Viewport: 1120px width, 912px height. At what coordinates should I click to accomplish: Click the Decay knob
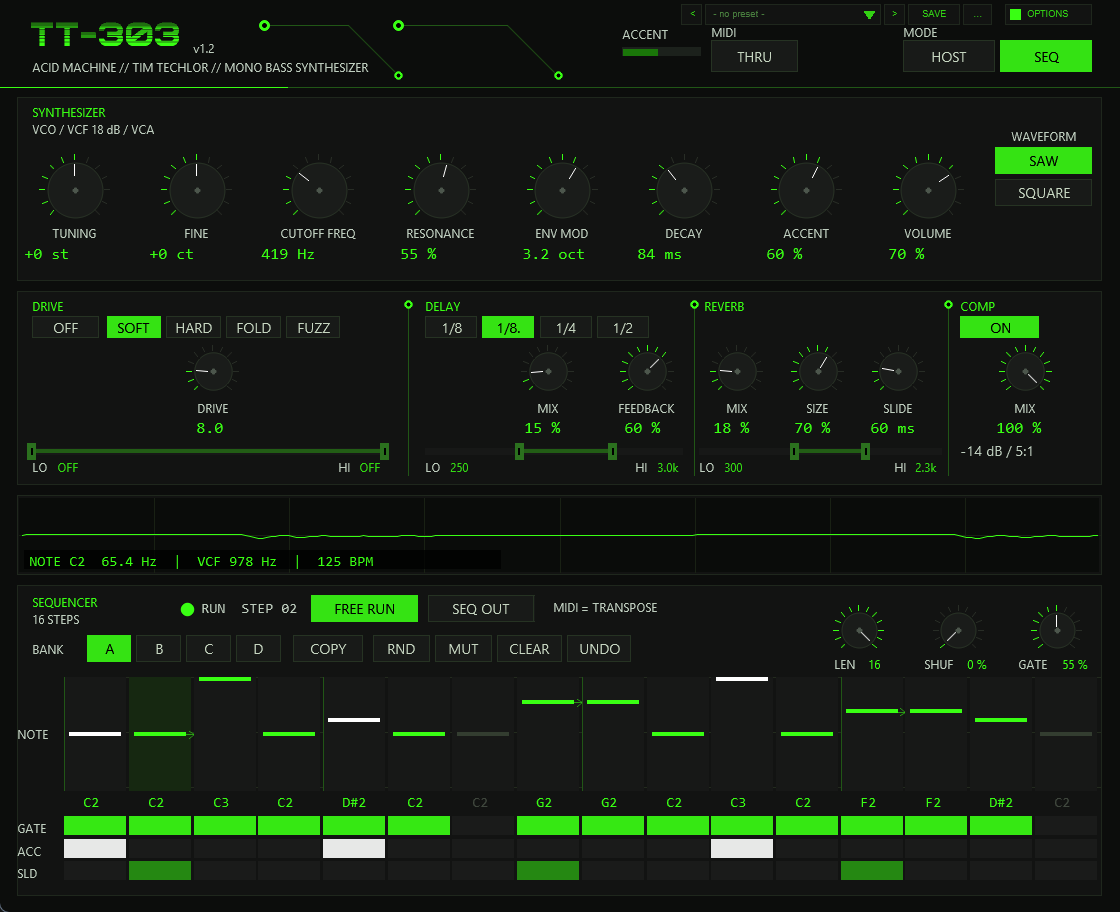click(x=684, y=190)
